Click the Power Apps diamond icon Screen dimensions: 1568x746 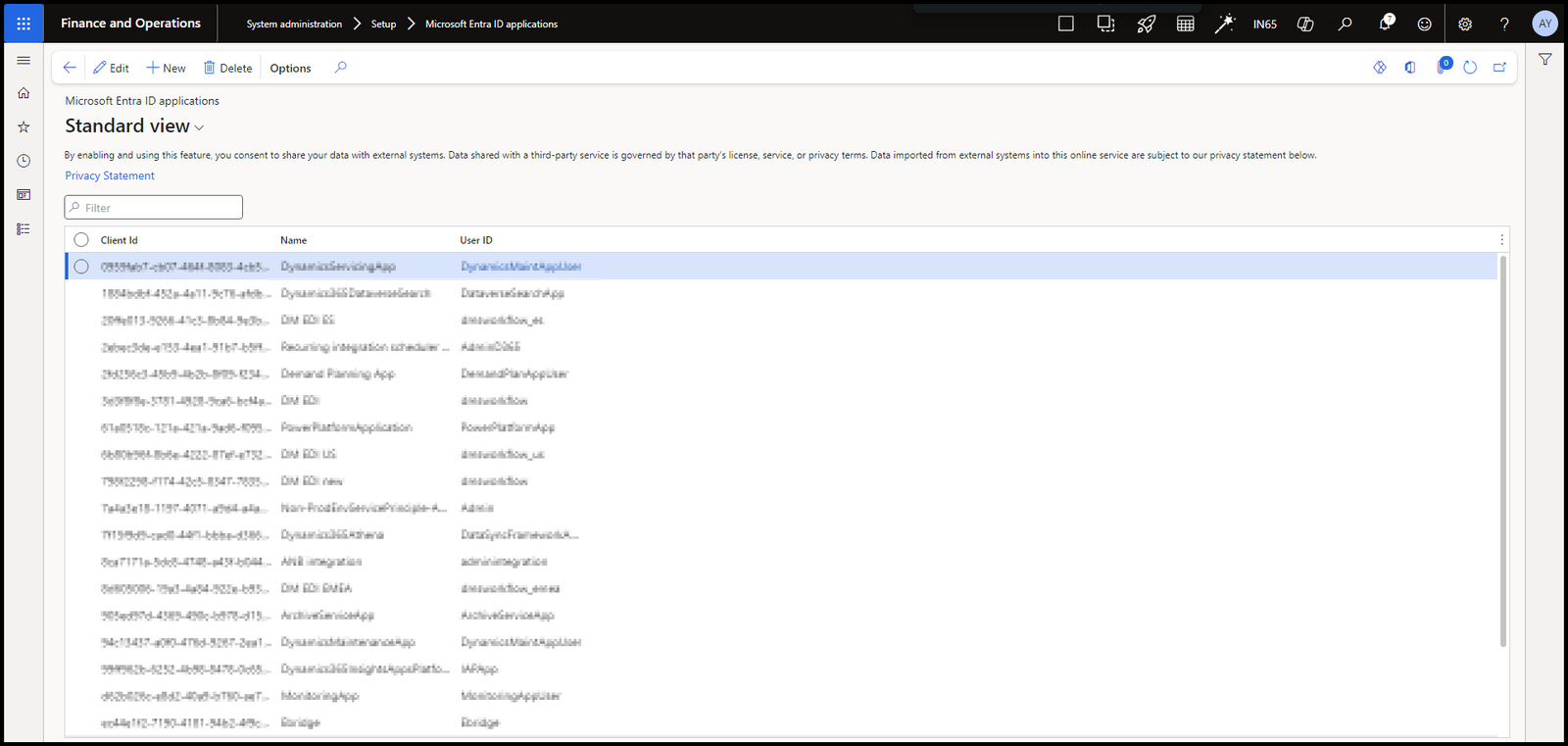1380,68
